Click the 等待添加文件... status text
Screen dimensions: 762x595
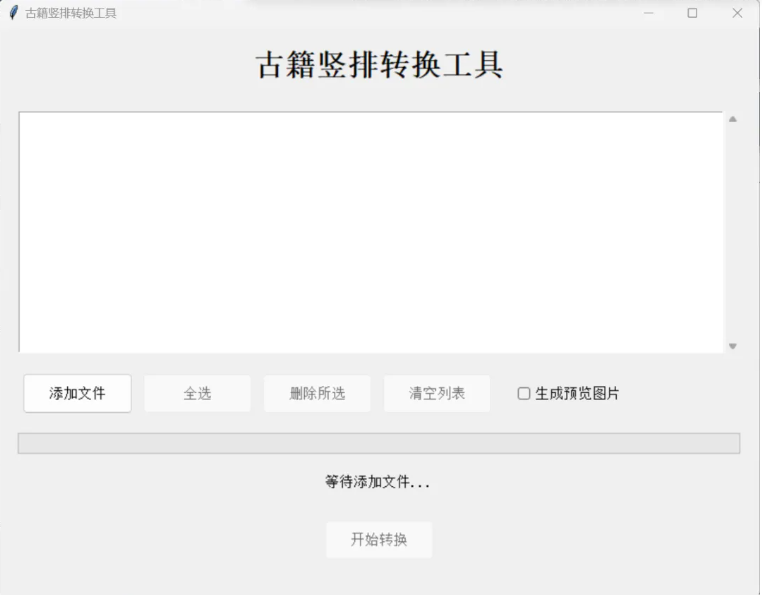coord(378,482)
